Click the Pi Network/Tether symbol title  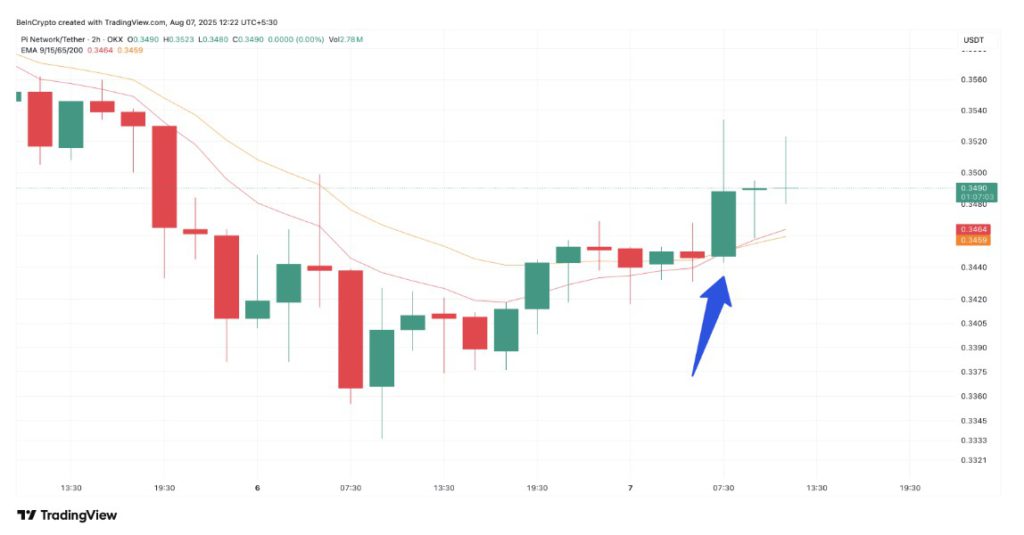point(51,39)
